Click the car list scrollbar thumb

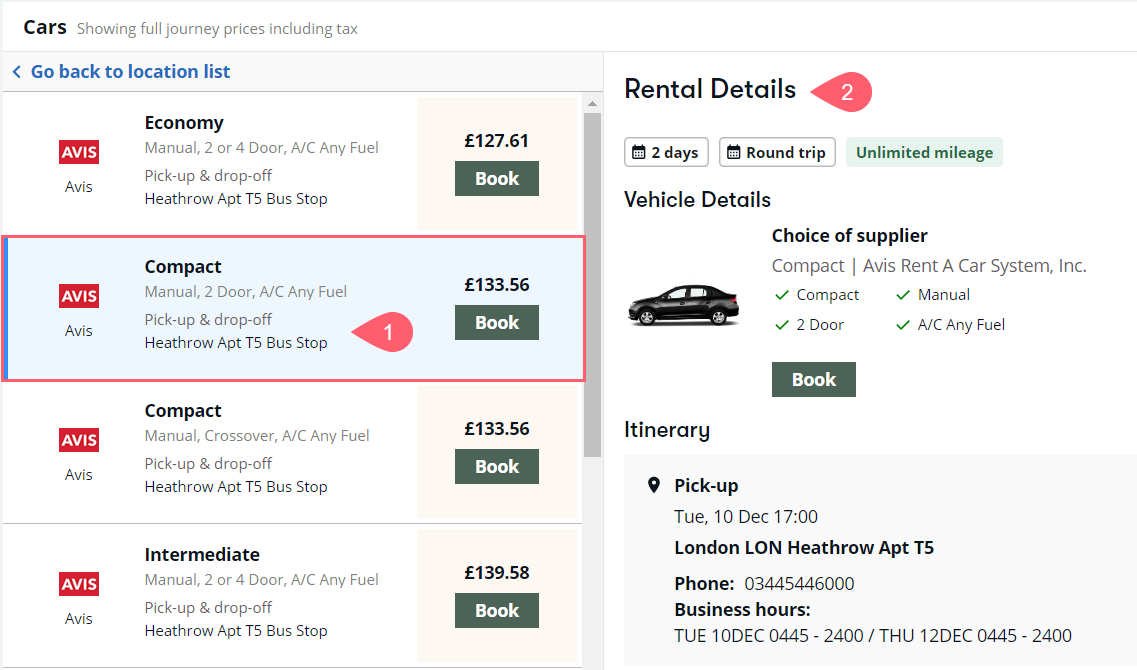[x=592, y=285]
